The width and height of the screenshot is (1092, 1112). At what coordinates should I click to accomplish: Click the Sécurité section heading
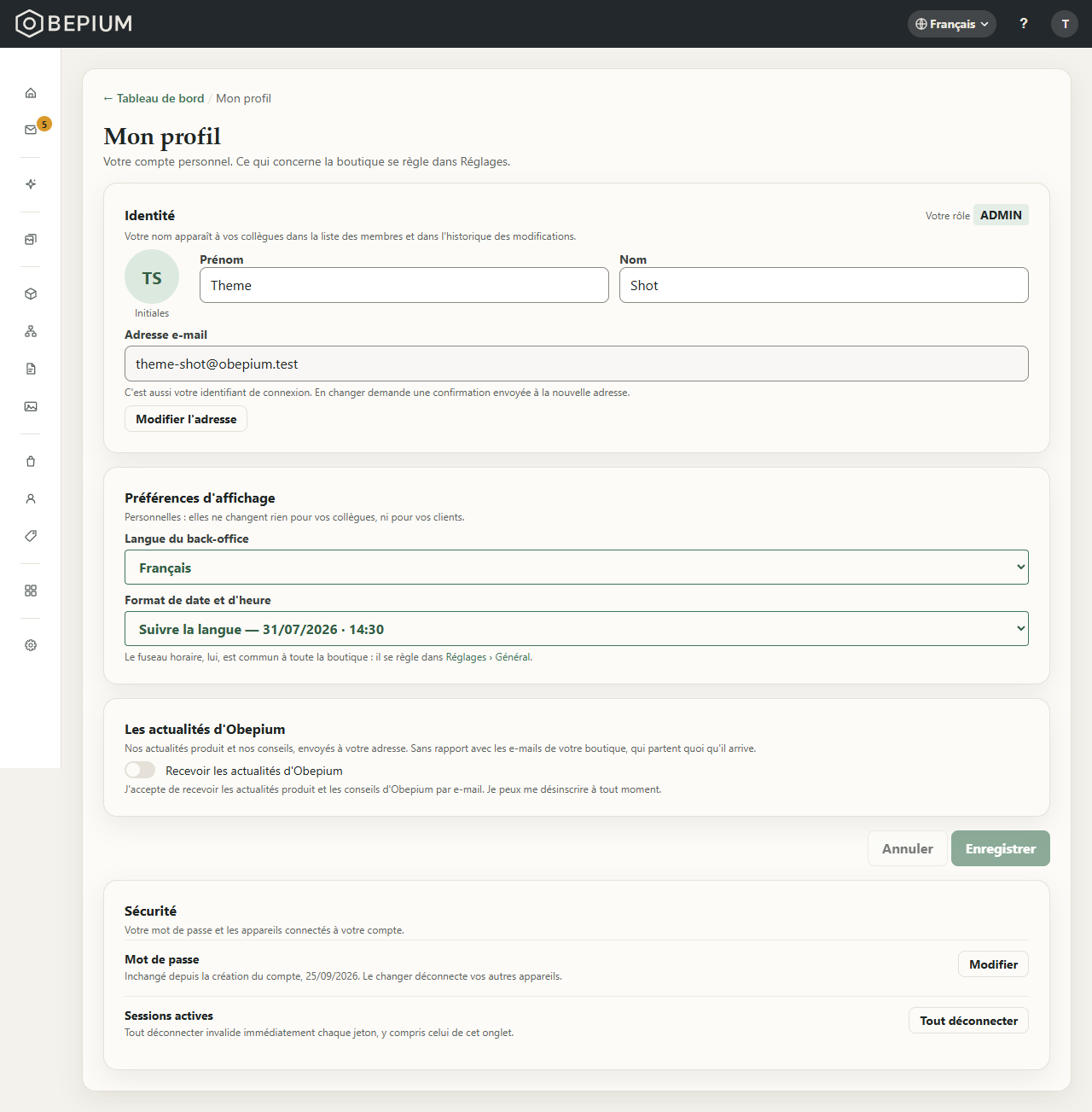[150, 911]
